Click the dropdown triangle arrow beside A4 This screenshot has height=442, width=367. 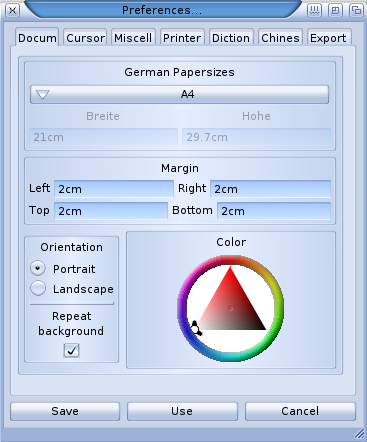pos(43,95)
